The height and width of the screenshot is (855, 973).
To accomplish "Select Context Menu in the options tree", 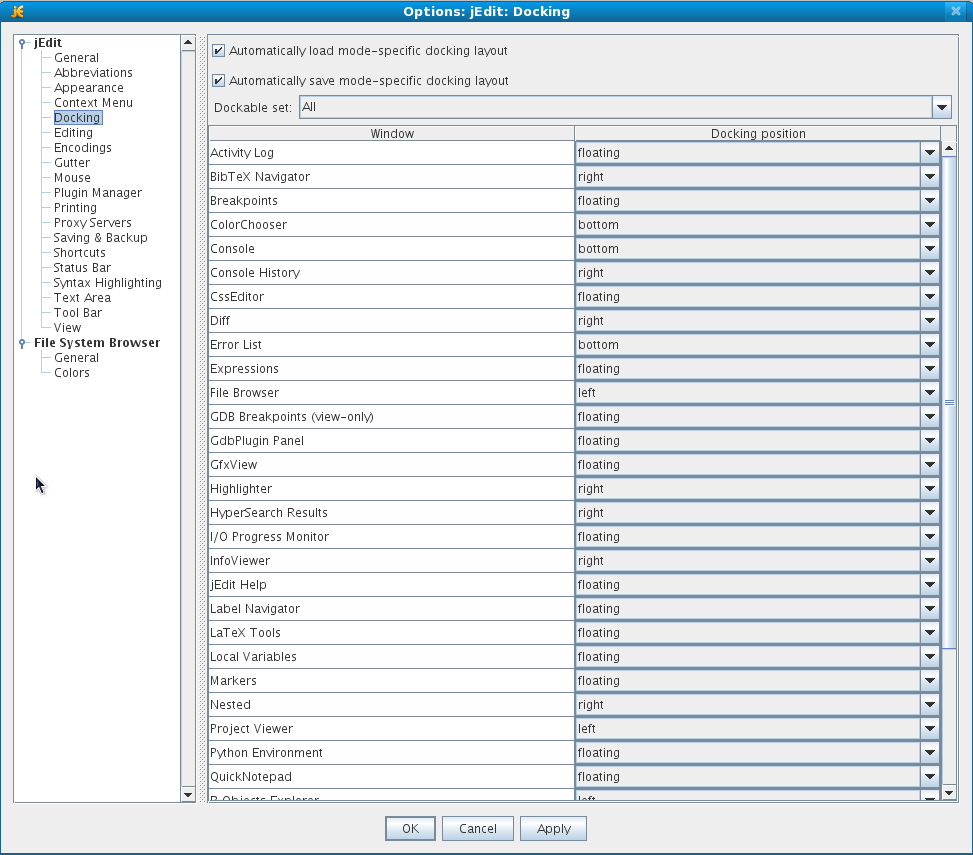I will (93, 103).
